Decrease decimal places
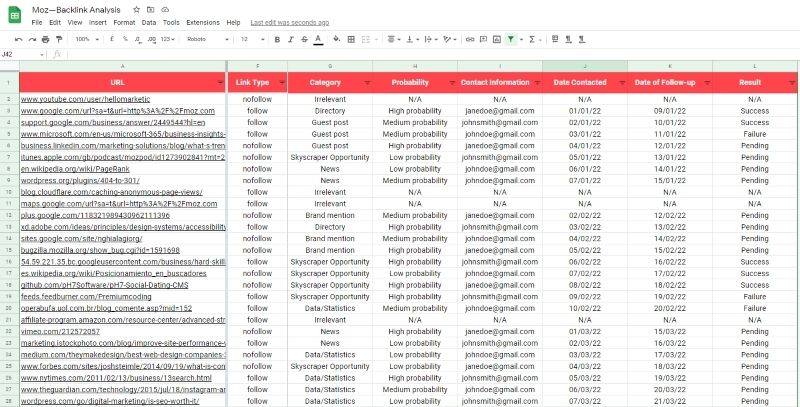Screen dimensions: 800x407 click(x=138, y=39)
